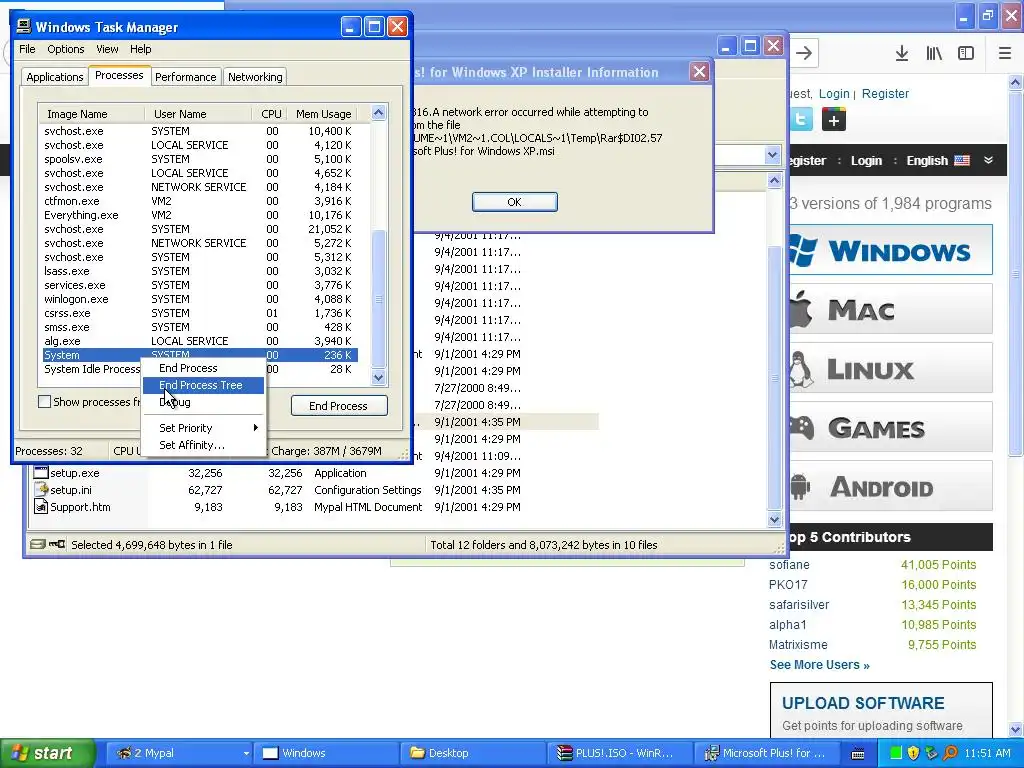The image size is (1024, 768).
Task: Sort processes by CPU column
Action: coord(271,114)
